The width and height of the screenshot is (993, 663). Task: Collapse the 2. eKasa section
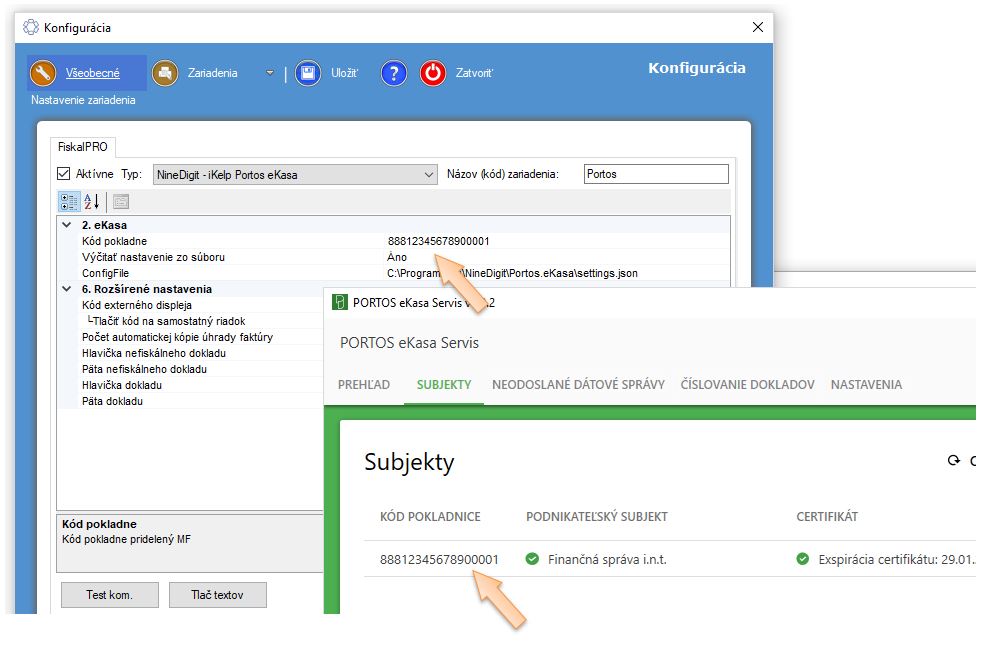[67, 225]
